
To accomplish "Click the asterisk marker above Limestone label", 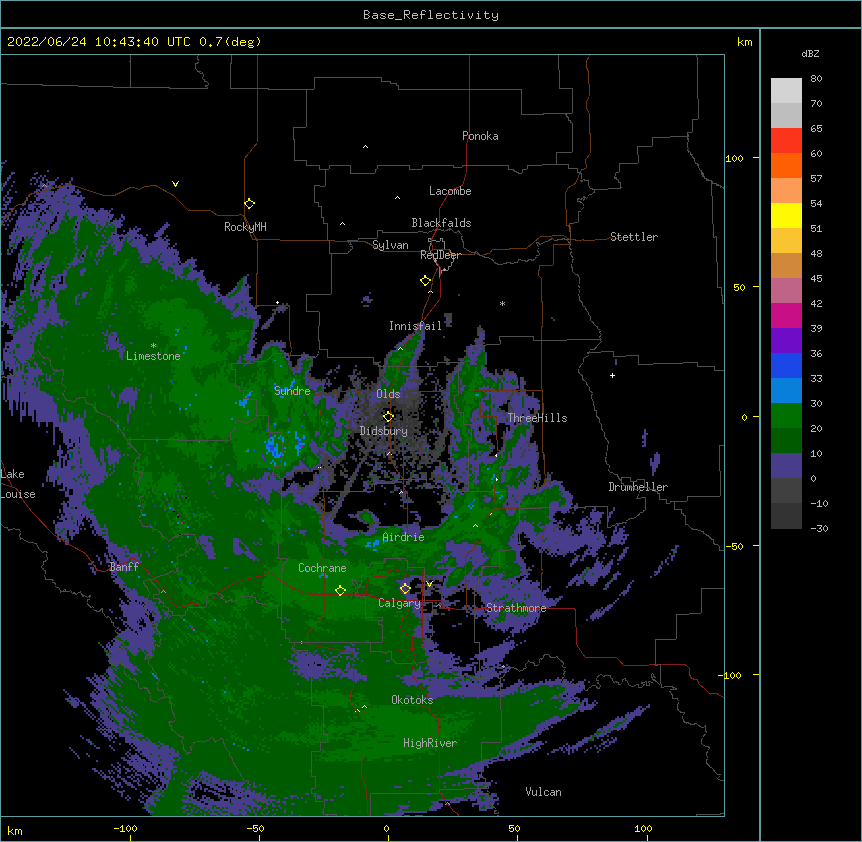I will click(x=153, y=346).
